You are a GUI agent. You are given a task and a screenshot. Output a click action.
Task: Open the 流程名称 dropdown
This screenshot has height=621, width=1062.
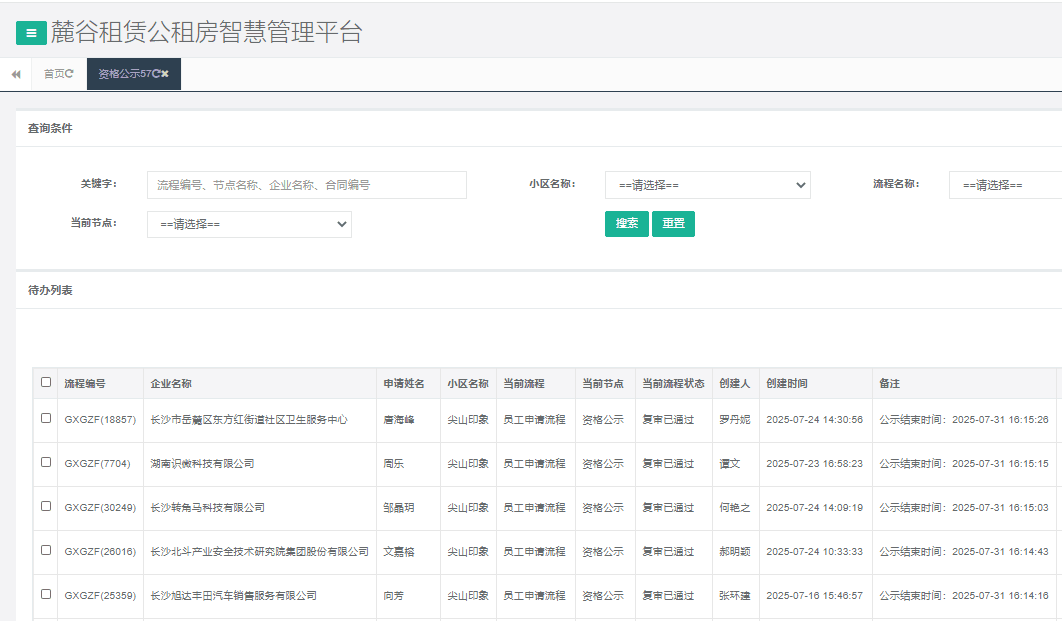(x=1005, y=185)
